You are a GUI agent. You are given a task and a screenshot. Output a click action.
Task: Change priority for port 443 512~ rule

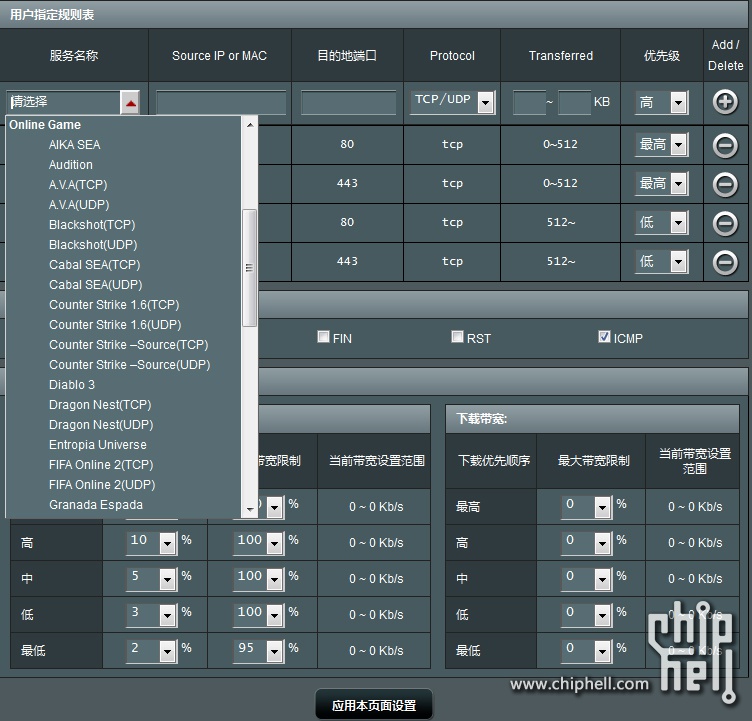pyautogui.click(x=662, y=261)
